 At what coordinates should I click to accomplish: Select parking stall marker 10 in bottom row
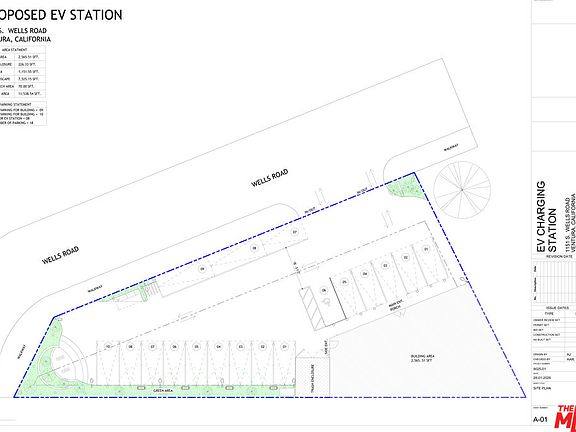tap(108, 346)
